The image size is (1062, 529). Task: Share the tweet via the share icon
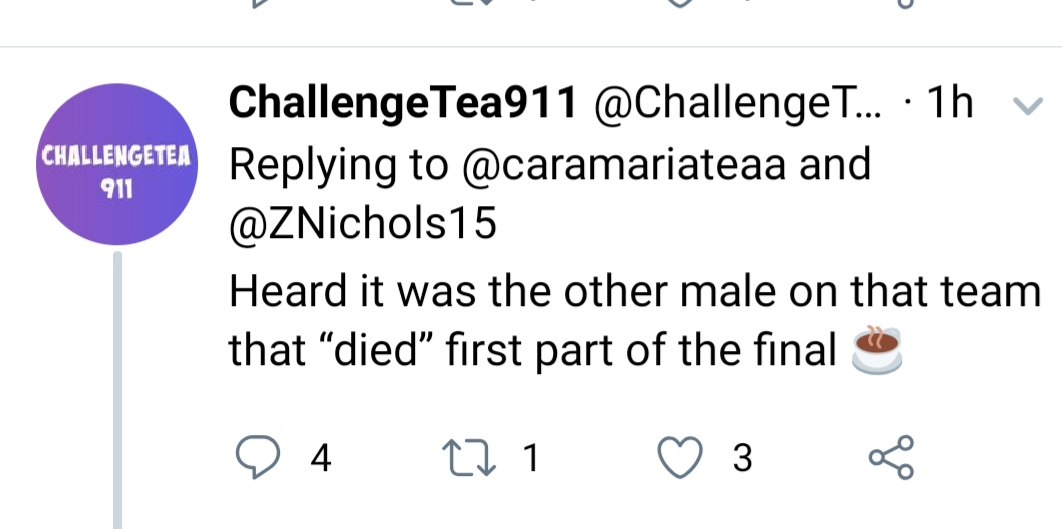(x=891, y=457)
